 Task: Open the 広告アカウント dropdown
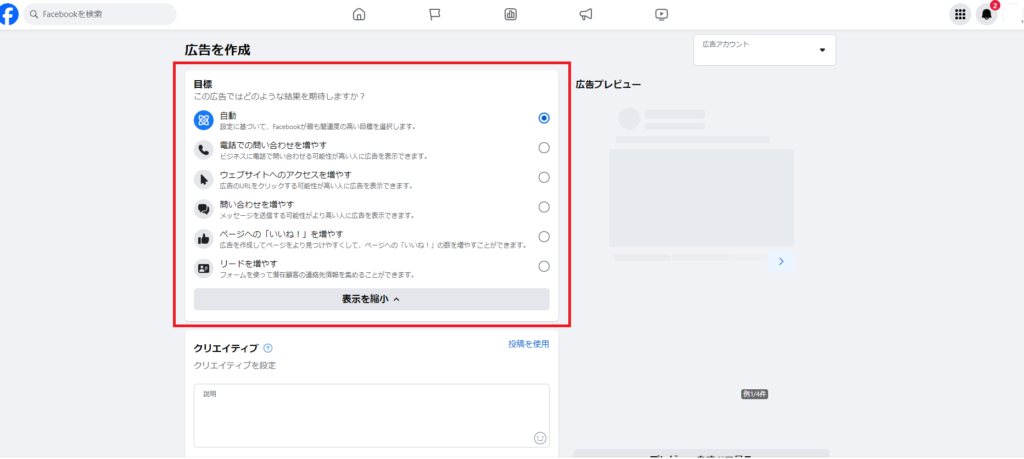[x=764, y=50]
